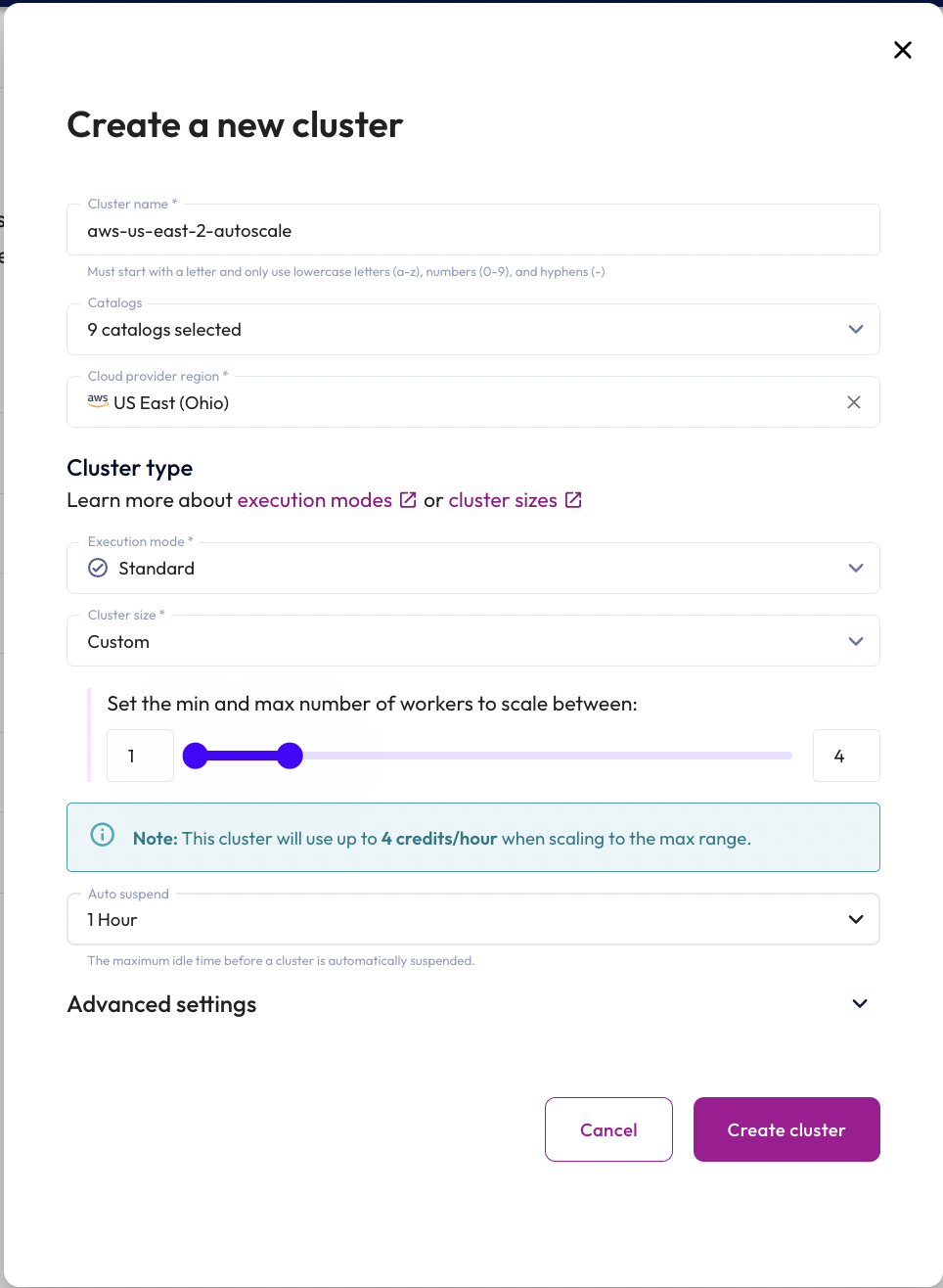Click the max workers number field
The image size is (943, 1288).
click(x=846, y=756)
